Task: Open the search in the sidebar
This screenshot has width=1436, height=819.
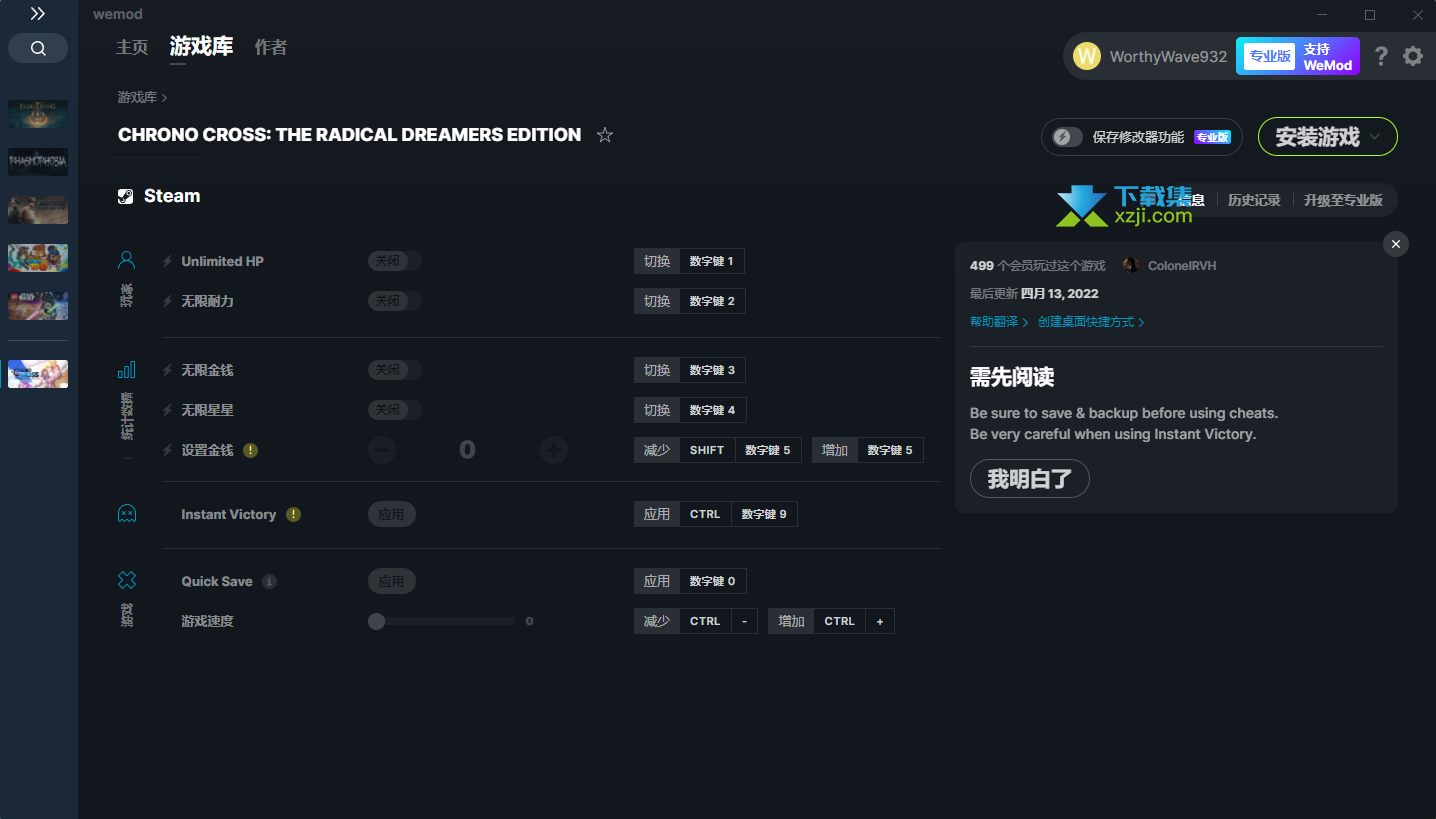Action: pos(38,48)
